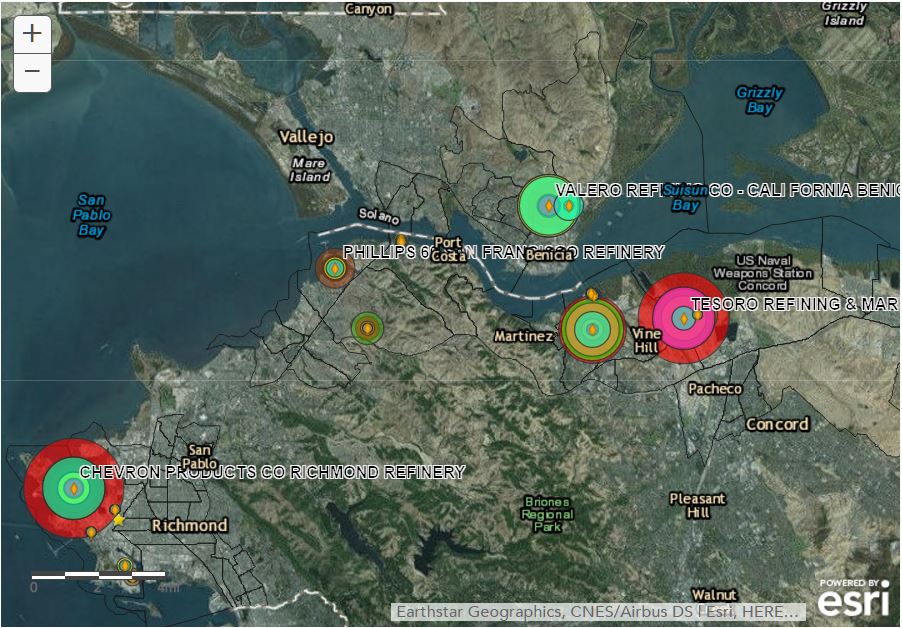This screenshot has width=902, height=628.
Task: Click the yellow star marker near Richmond
Action: (119, 520)
